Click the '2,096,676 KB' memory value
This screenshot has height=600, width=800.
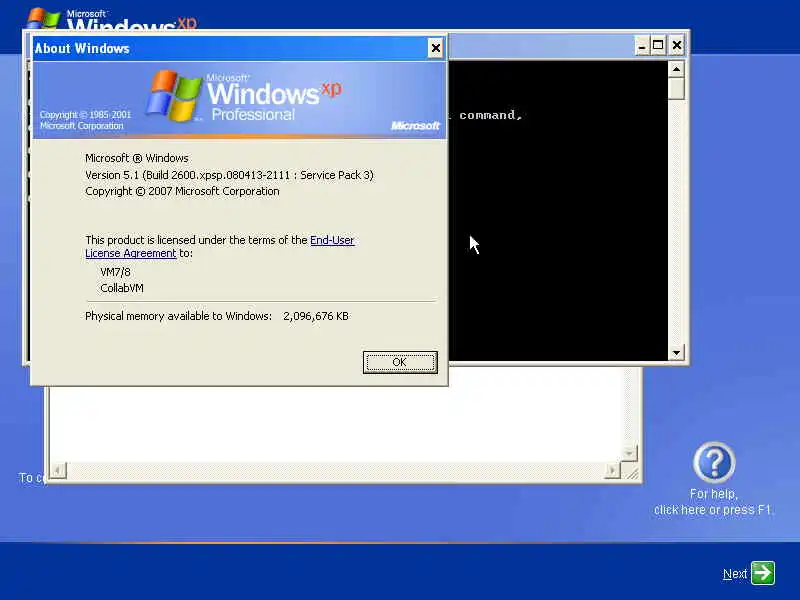pyautogui.click(x=316, y=316)
